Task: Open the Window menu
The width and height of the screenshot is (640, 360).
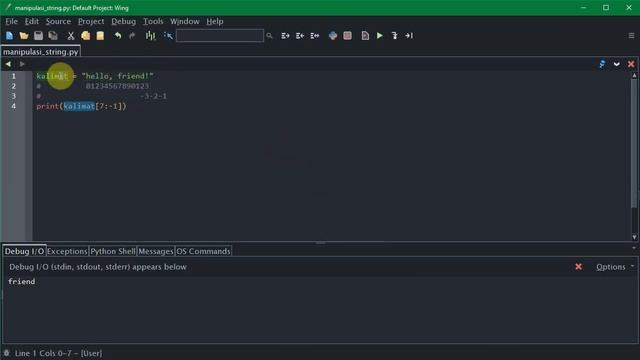Action: click(184, 21)
